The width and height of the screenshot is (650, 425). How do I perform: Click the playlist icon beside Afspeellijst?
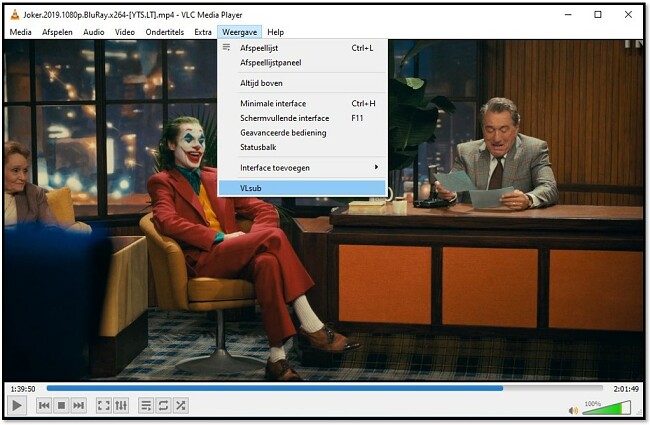click(226, 47)
